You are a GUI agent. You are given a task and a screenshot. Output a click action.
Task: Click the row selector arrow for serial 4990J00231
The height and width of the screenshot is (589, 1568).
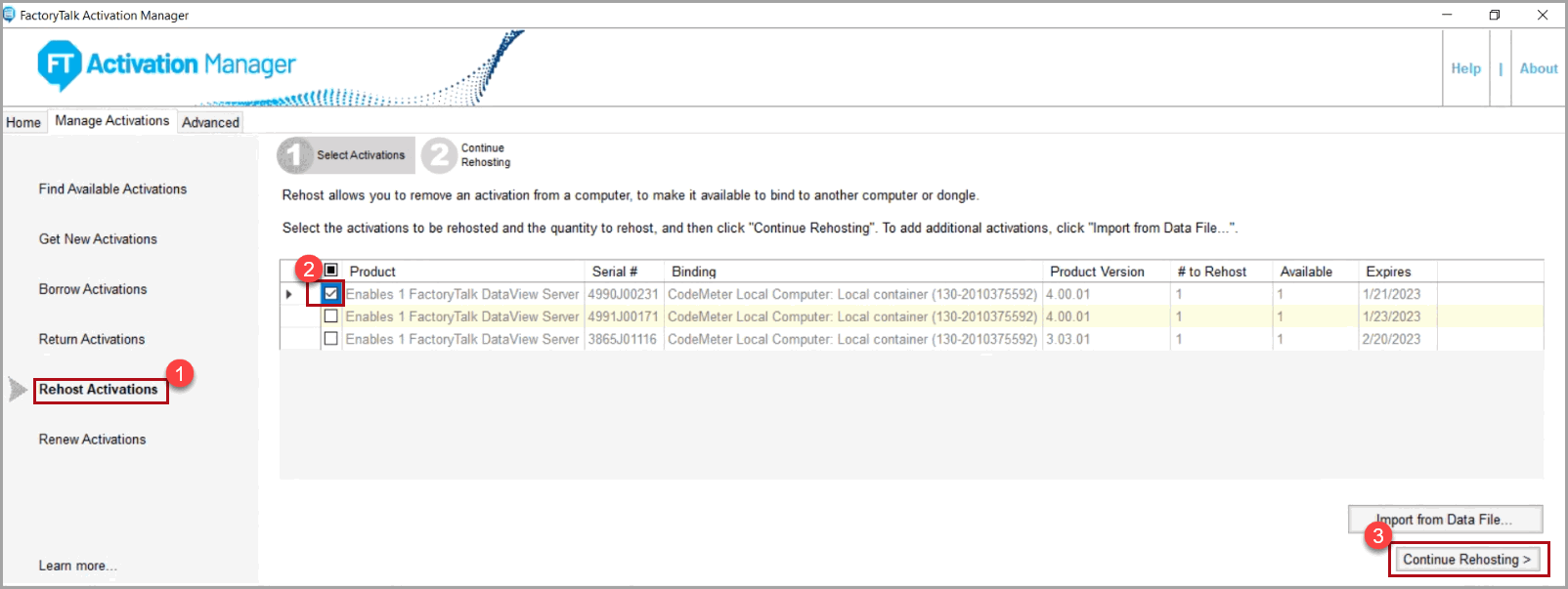[289, 294]
